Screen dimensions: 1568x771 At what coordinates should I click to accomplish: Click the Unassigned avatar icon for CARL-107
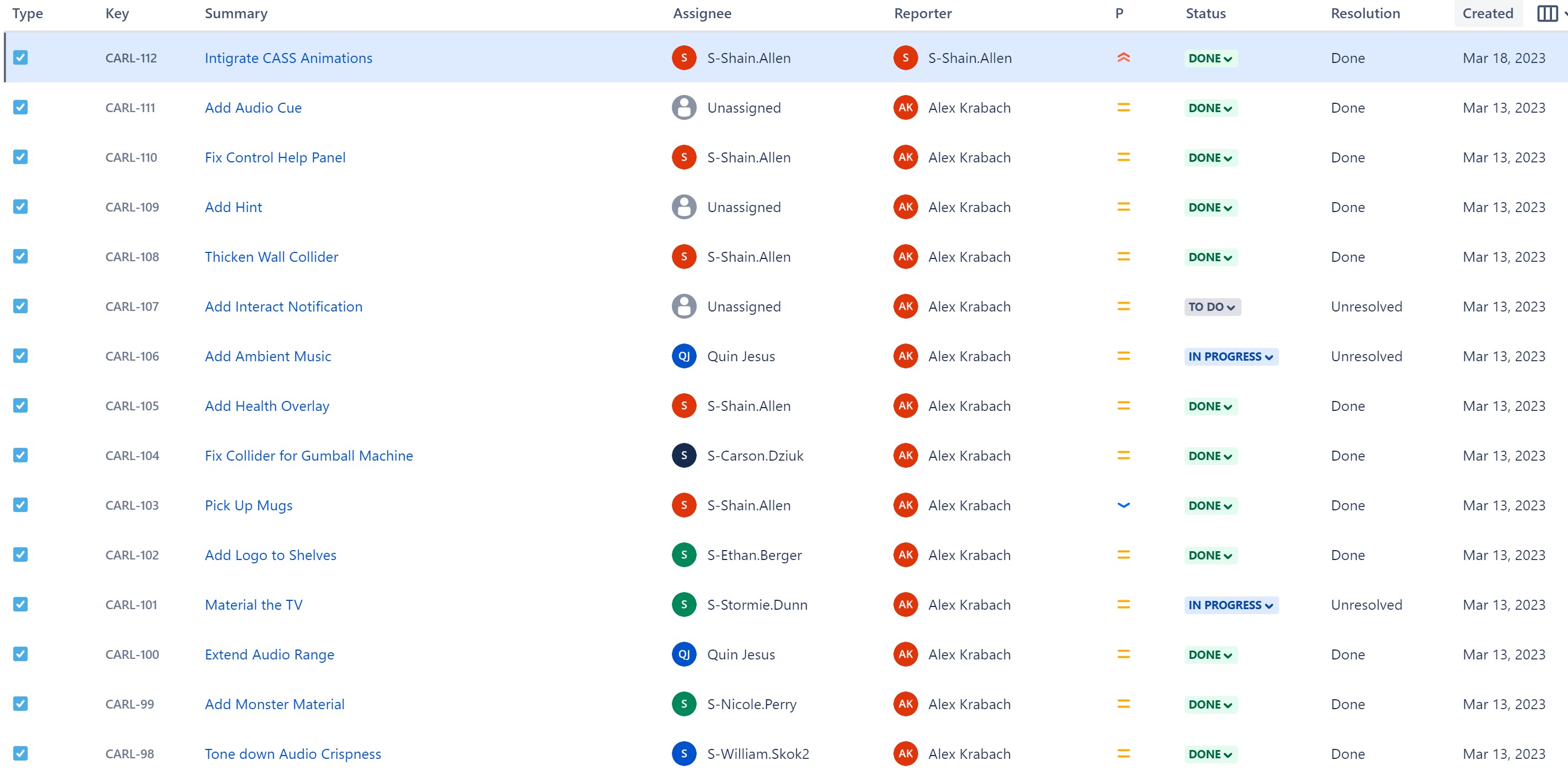click(x=683, y=306)
